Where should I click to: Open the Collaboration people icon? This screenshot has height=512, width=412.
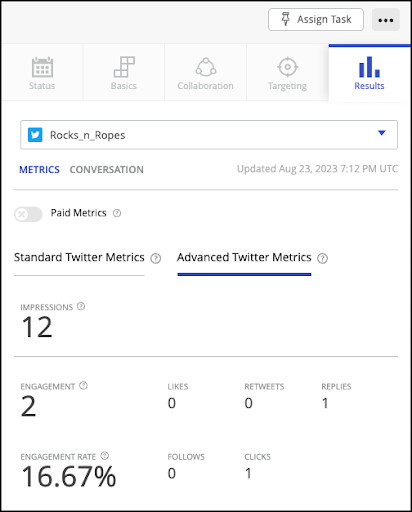[x=206, y=67]
